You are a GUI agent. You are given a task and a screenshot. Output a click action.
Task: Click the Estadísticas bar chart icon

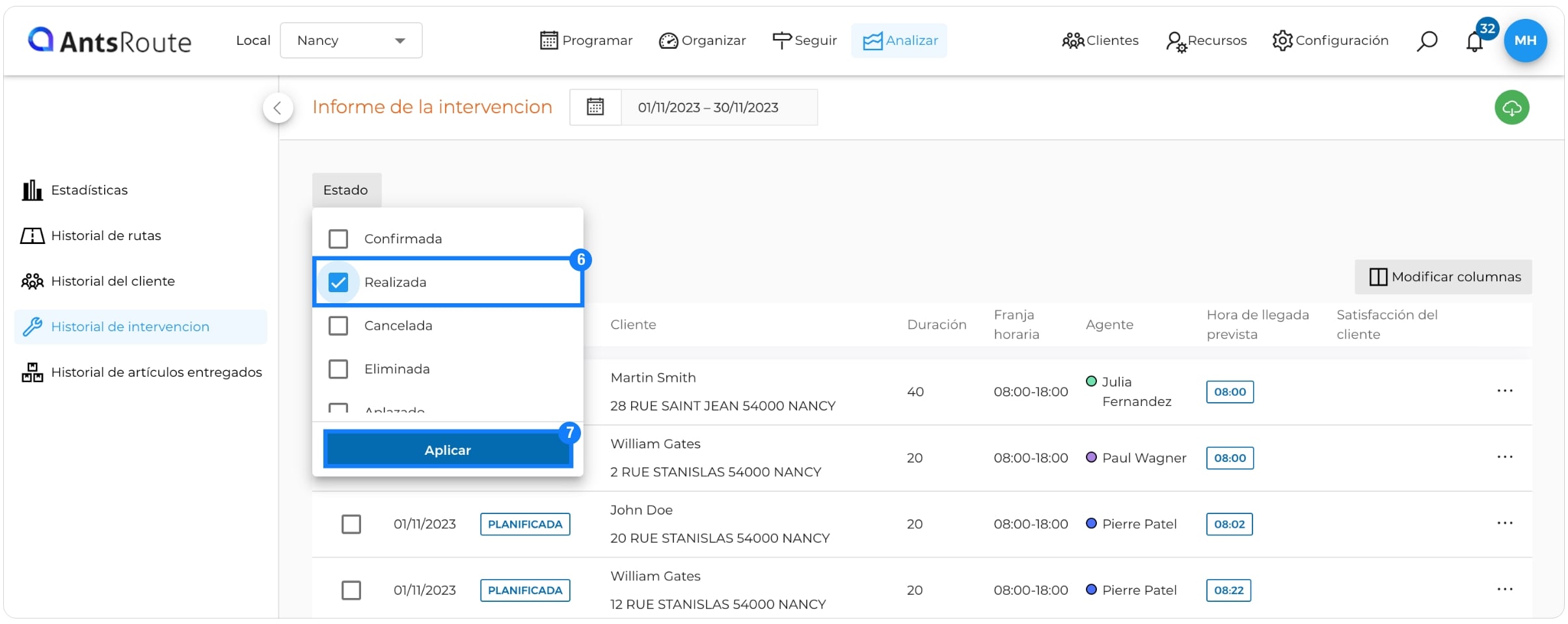point(32,190)
